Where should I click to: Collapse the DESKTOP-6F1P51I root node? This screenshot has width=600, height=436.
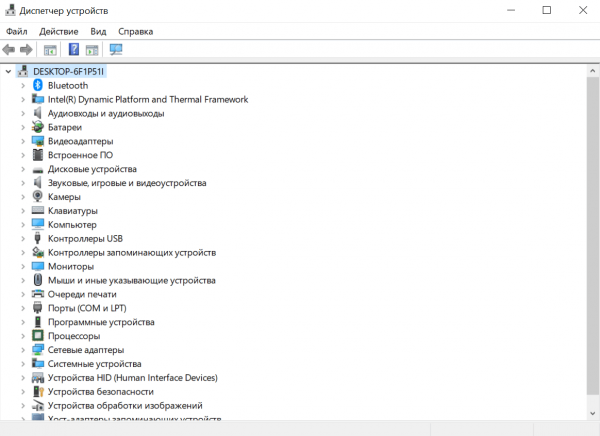tap(8, 72)
